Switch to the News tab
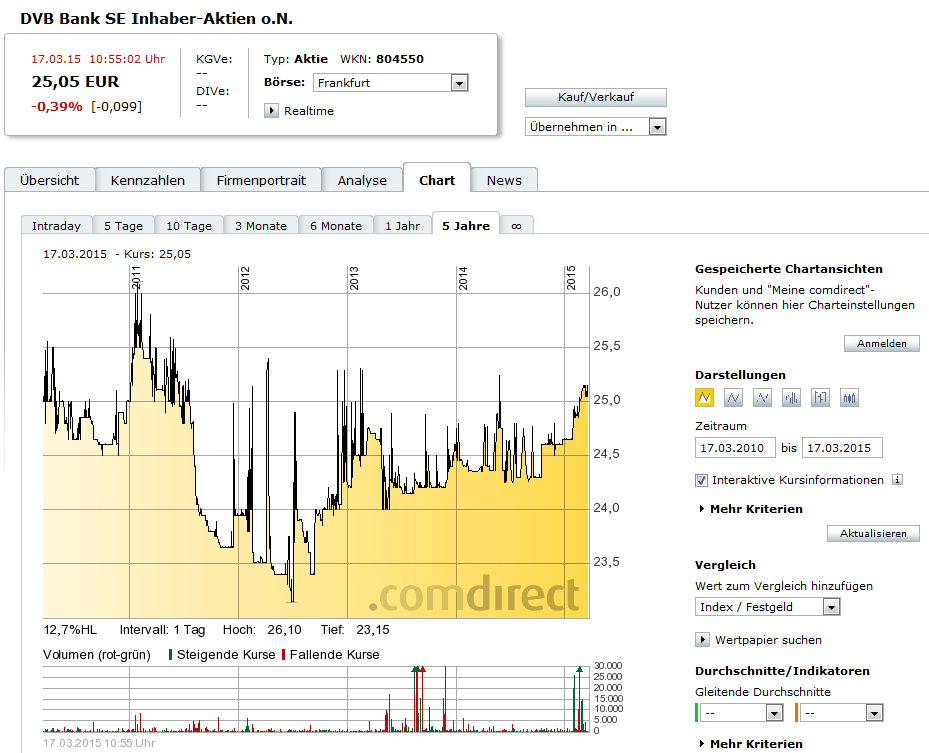 [x=504, y=180]
